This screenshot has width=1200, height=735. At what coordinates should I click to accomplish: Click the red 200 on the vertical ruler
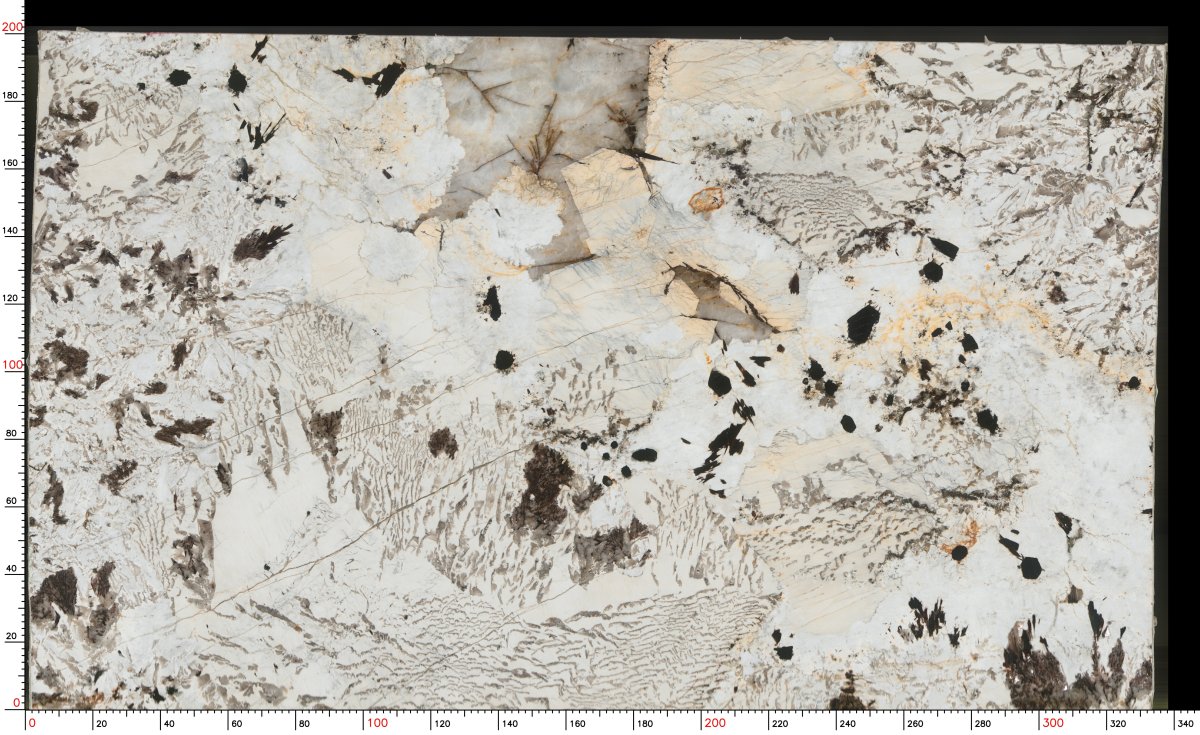(13, 28)
